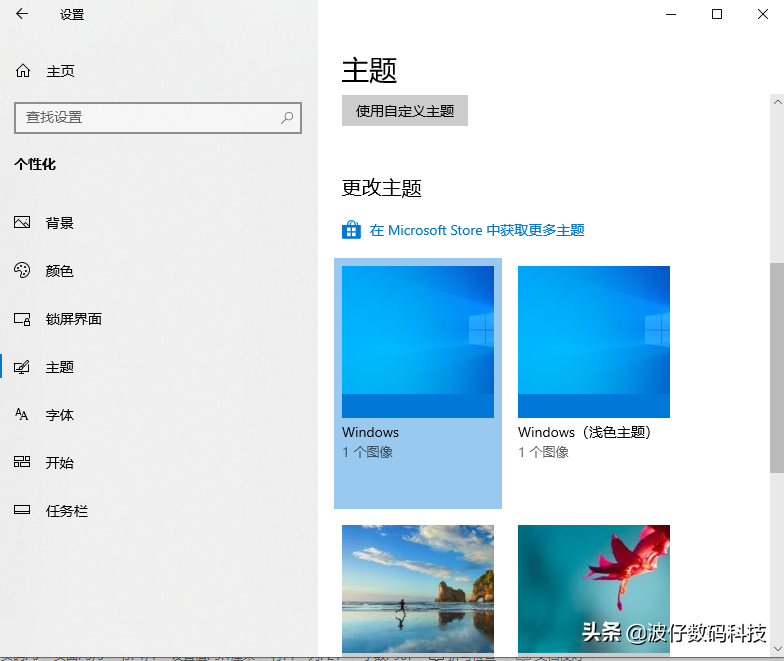
Task: Click 使用自定义主题 button
Action: click(x=404, y=110)
